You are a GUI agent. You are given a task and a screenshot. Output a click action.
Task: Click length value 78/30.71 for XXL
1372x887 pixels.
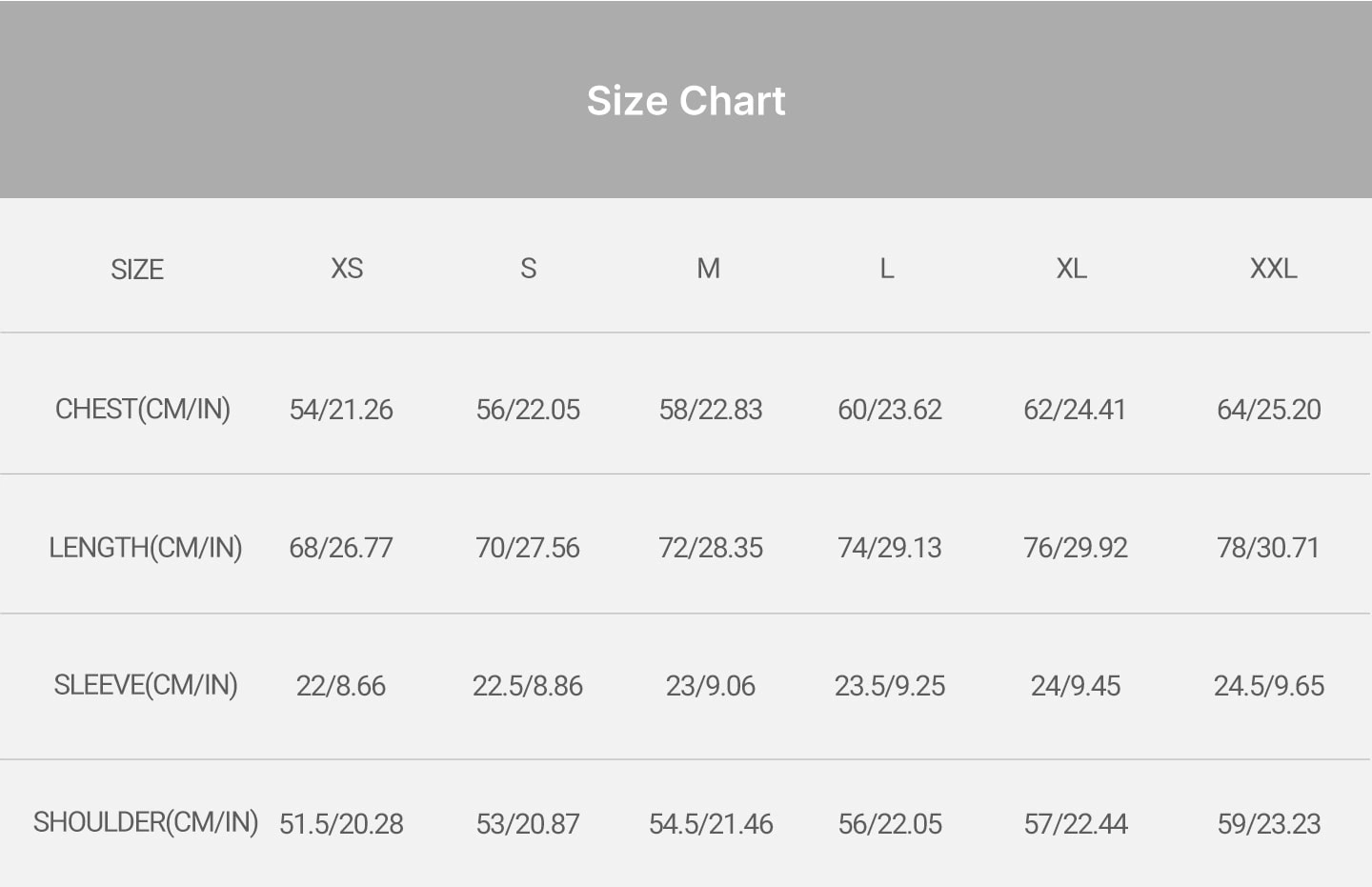tap(1268, 548)
